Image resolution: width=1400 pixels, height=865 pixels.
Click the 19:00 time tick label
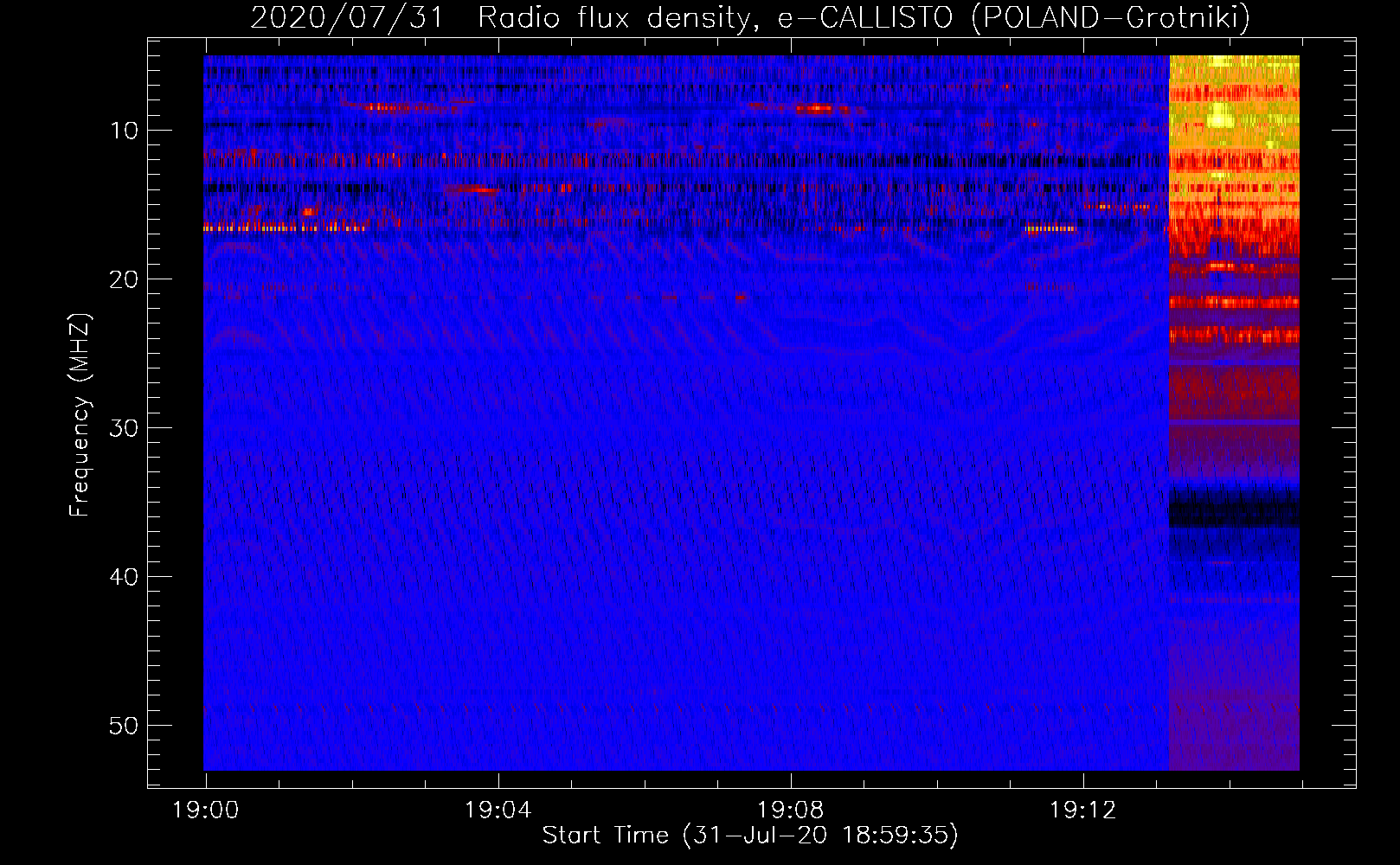pyautogui.click(x=205, y=811)
